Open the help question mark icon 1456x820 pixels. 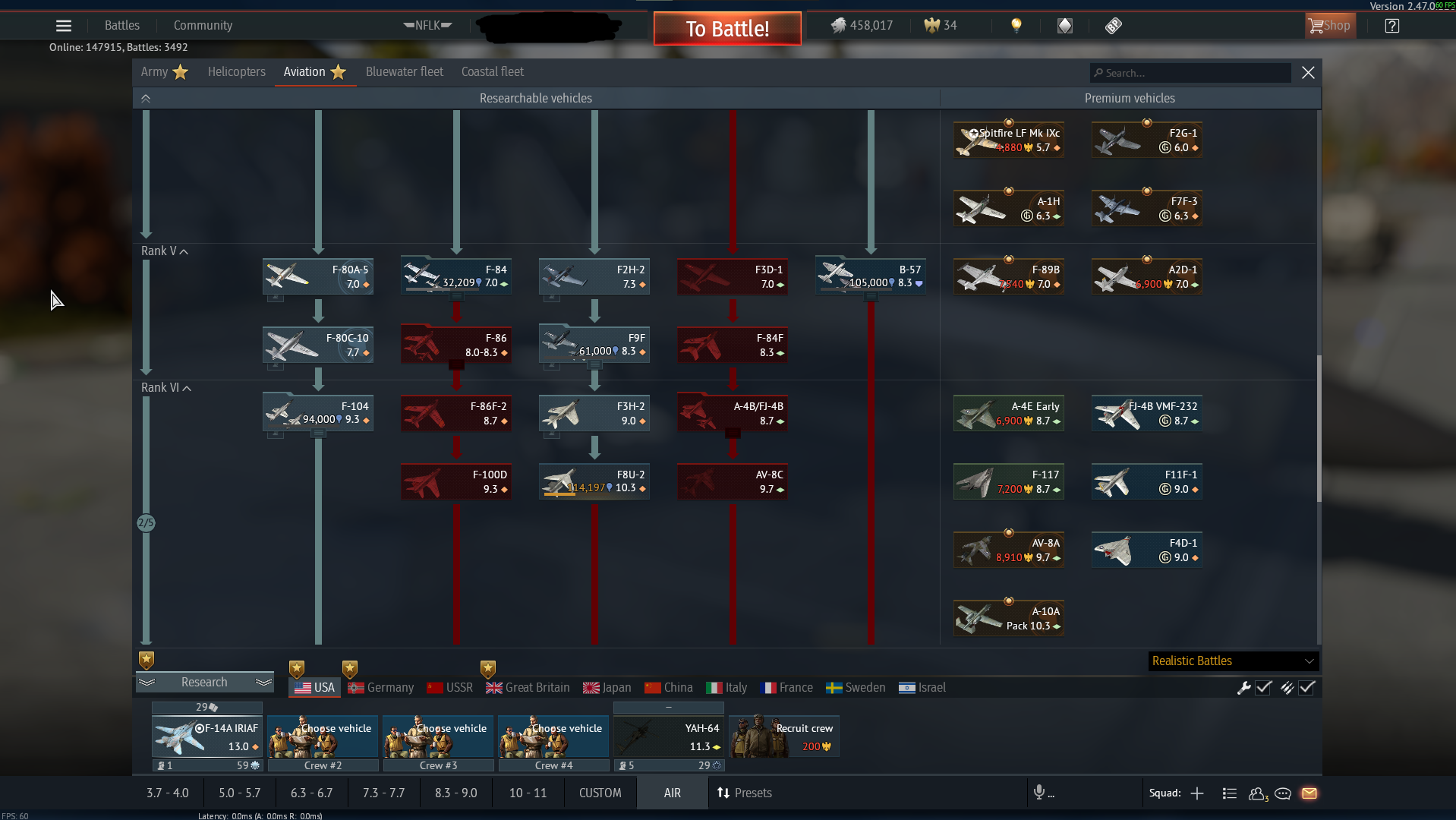1391,26
